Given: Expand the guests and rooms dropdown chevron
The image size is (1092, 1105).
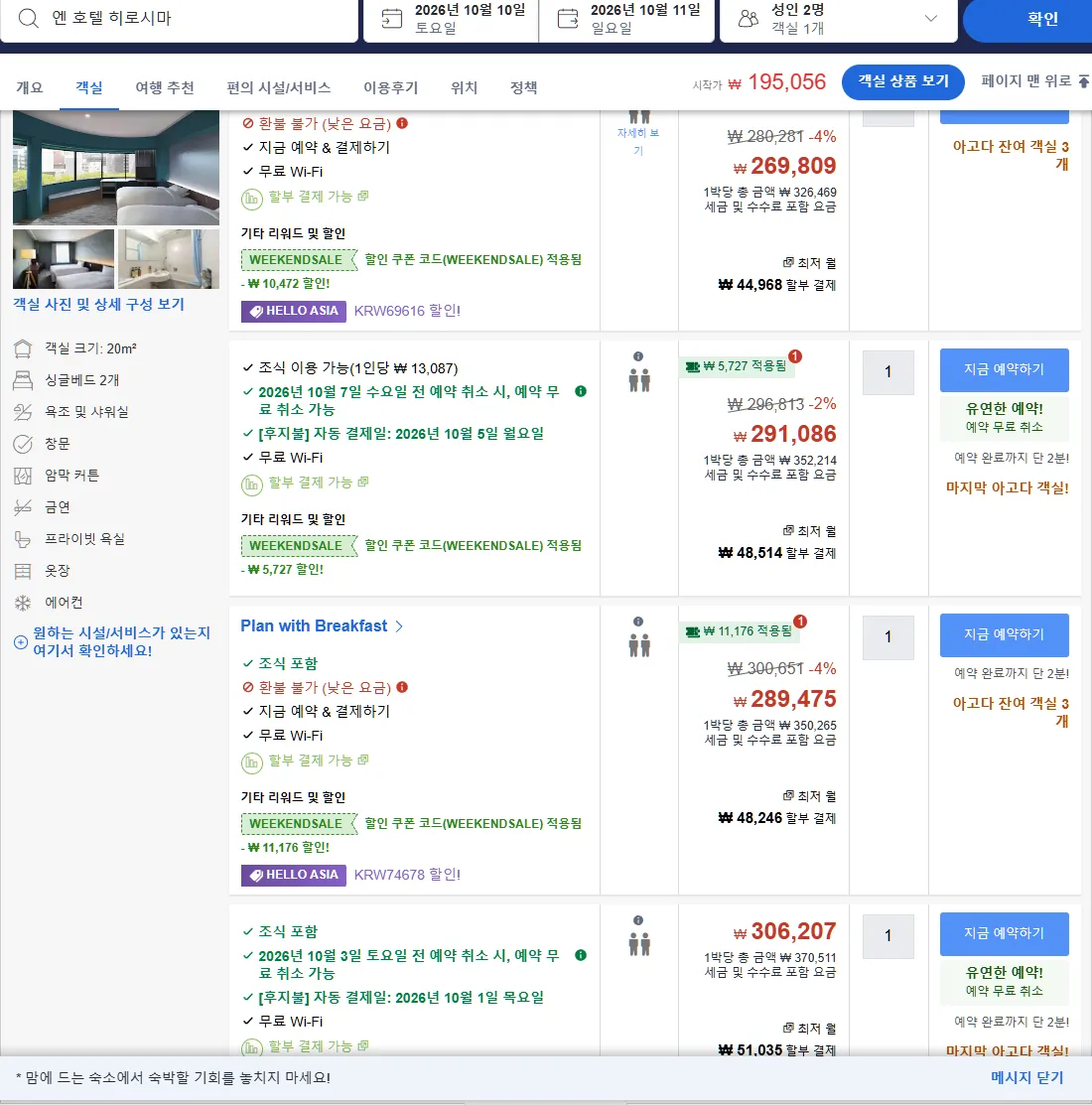Looking at the screenshot, I should (x=930, y=18).
